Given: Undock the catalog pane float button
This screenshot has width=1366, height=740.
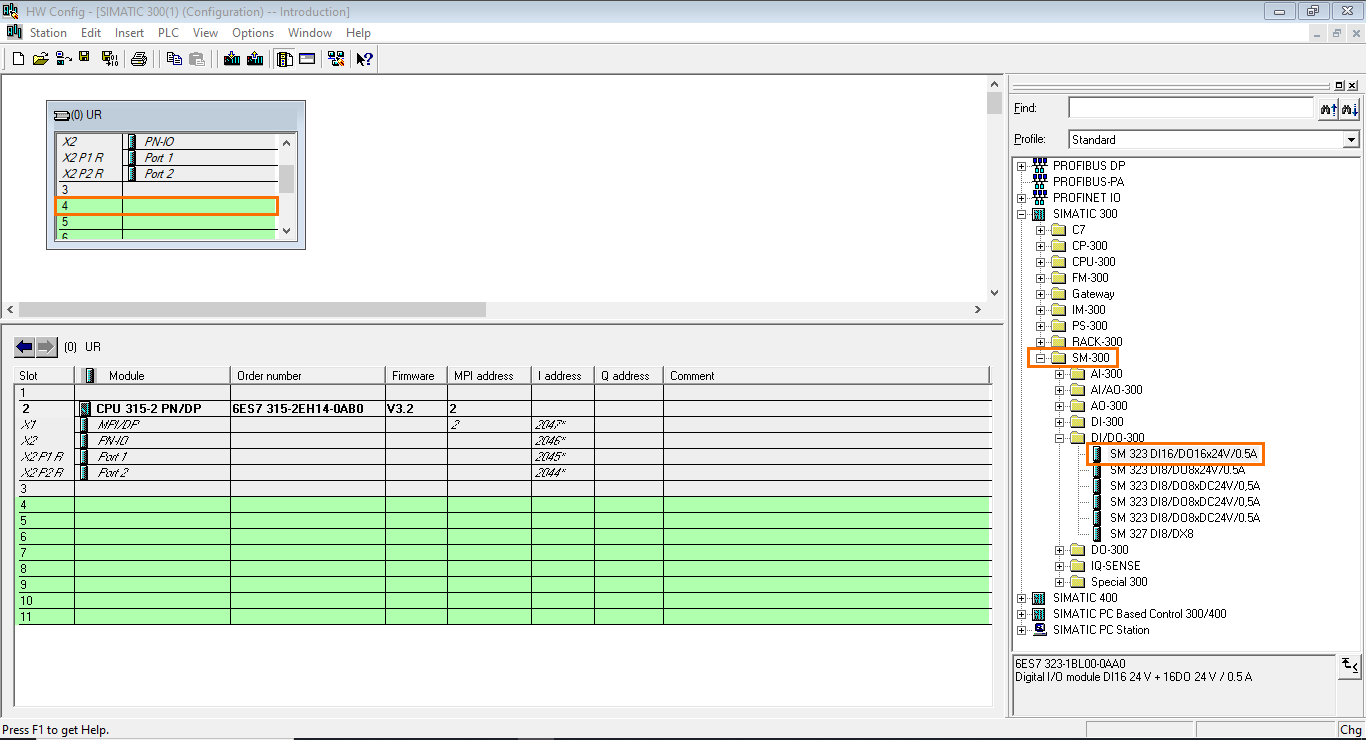Looking at the screenshot, I should tap(1340, 86).
